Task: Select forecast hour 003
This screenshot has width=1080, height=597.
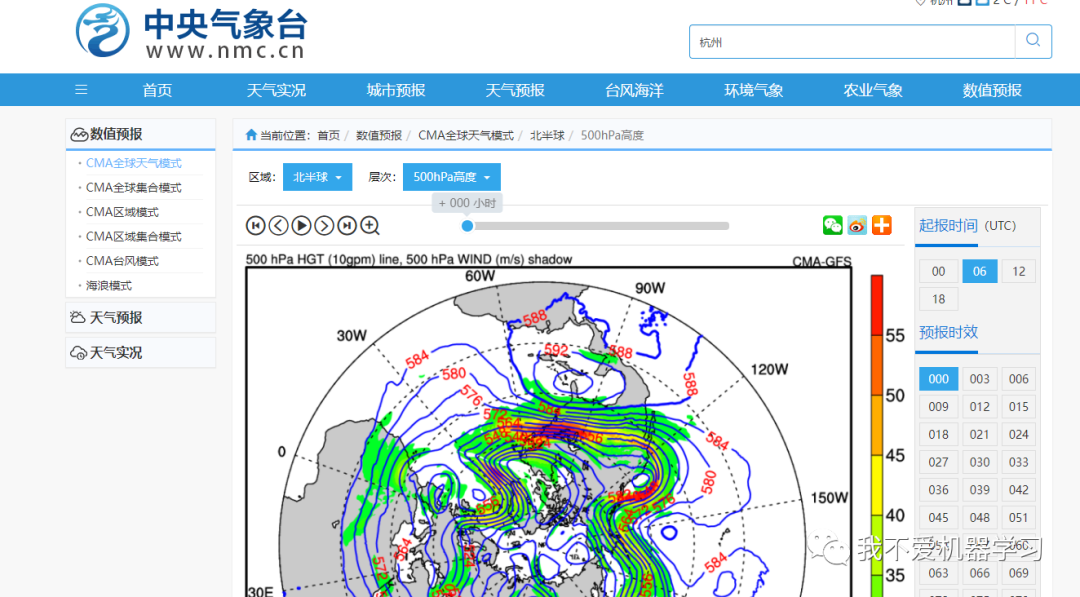Action: pos(979,378)
